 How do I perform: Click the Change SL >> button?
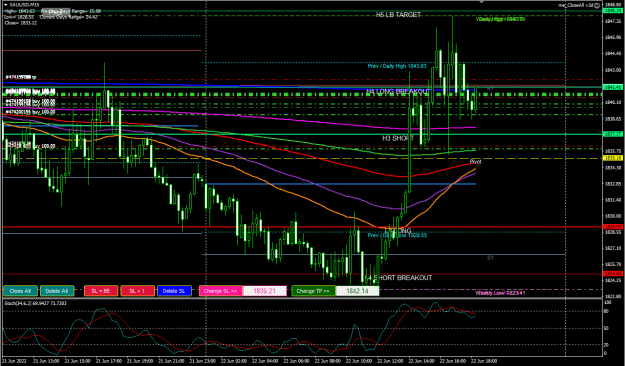coord(220,291)
